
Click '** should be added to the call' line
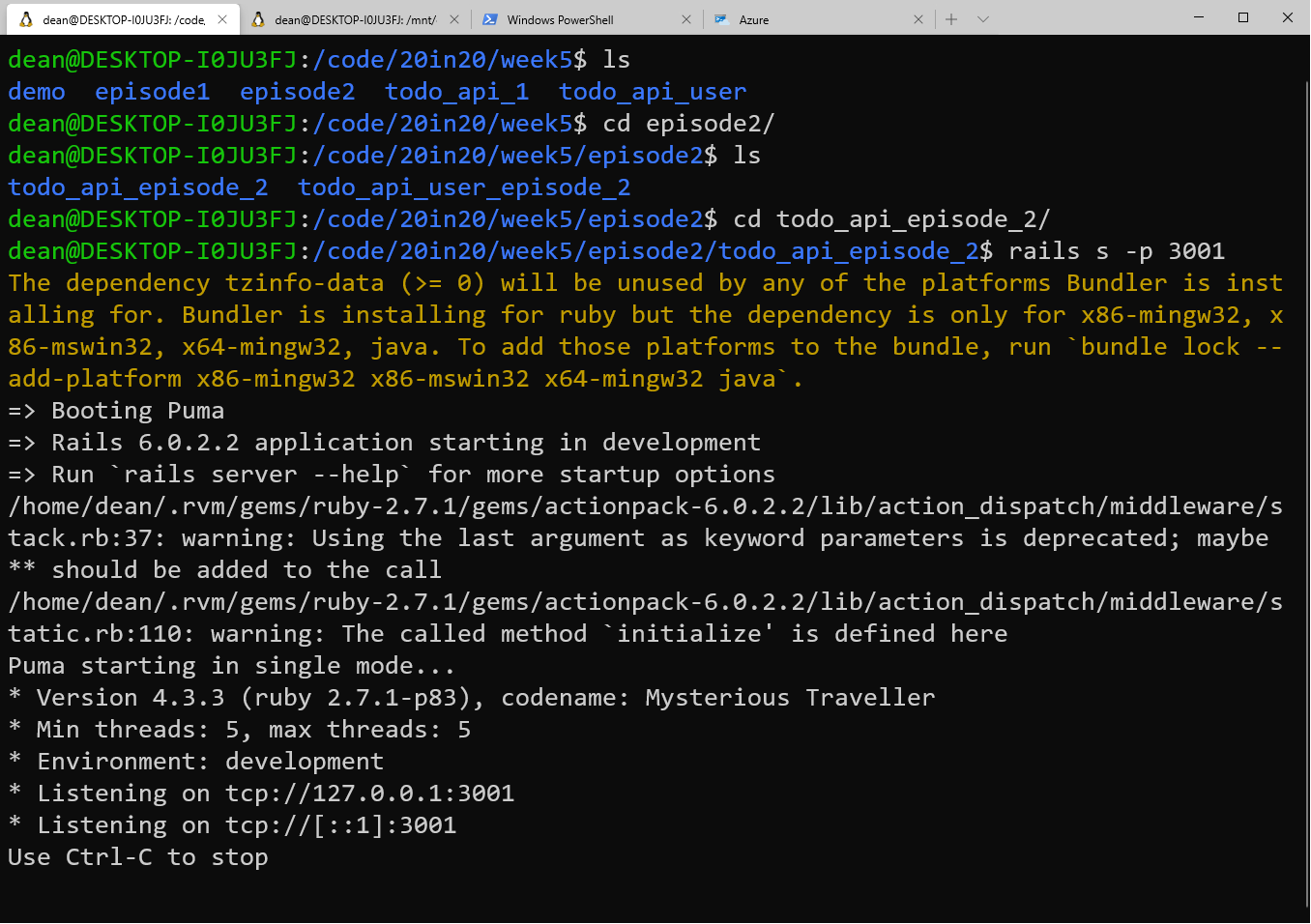coord(225,570)
